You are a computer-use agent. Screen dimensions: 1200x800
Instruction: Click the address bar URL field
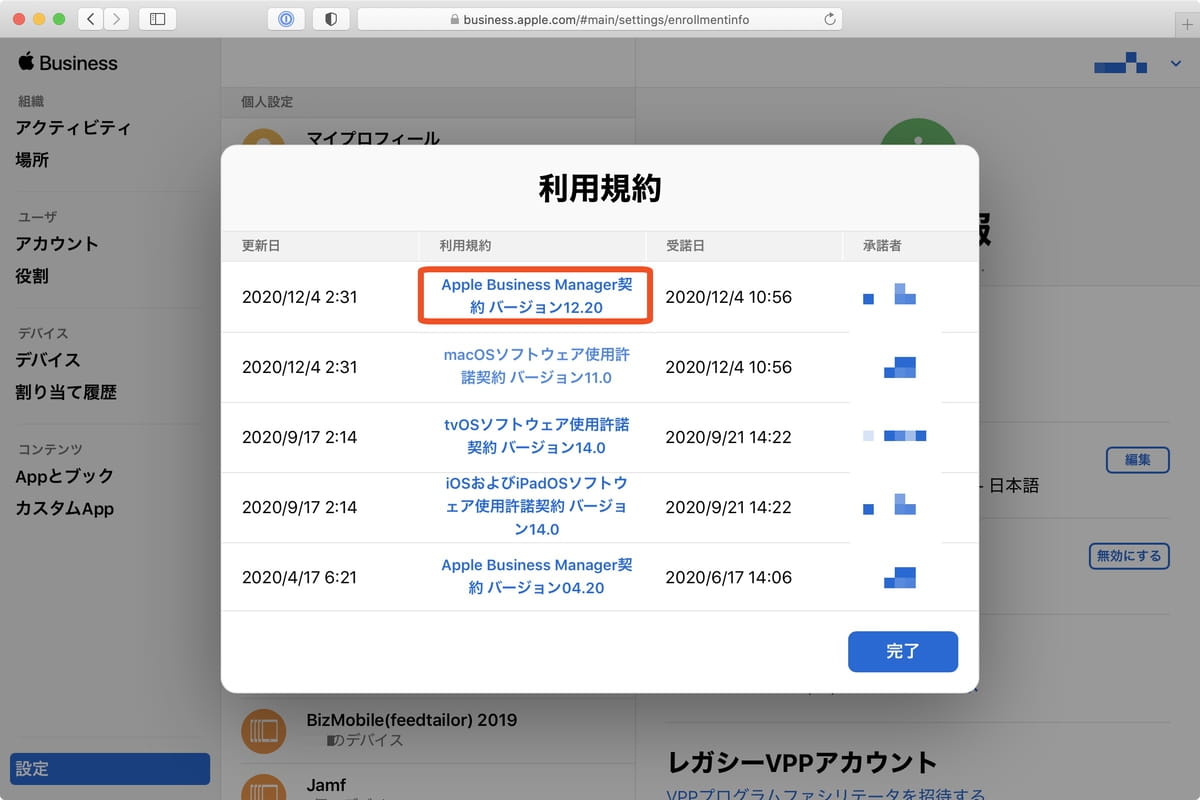pos(599,19)
